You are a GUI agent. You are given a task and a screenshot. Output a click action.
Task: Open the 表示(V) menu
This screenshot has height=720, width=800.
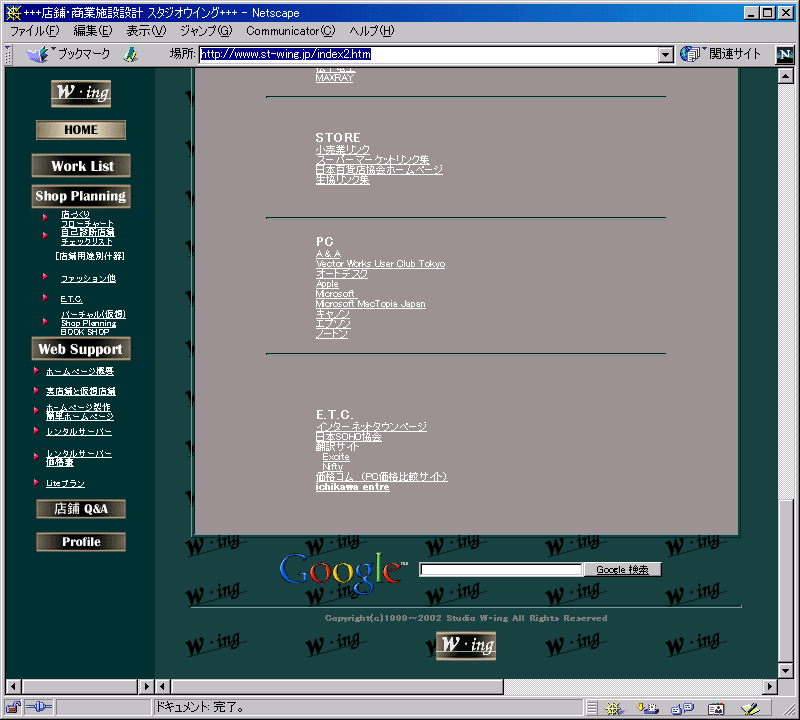click(x=146, y=31)
